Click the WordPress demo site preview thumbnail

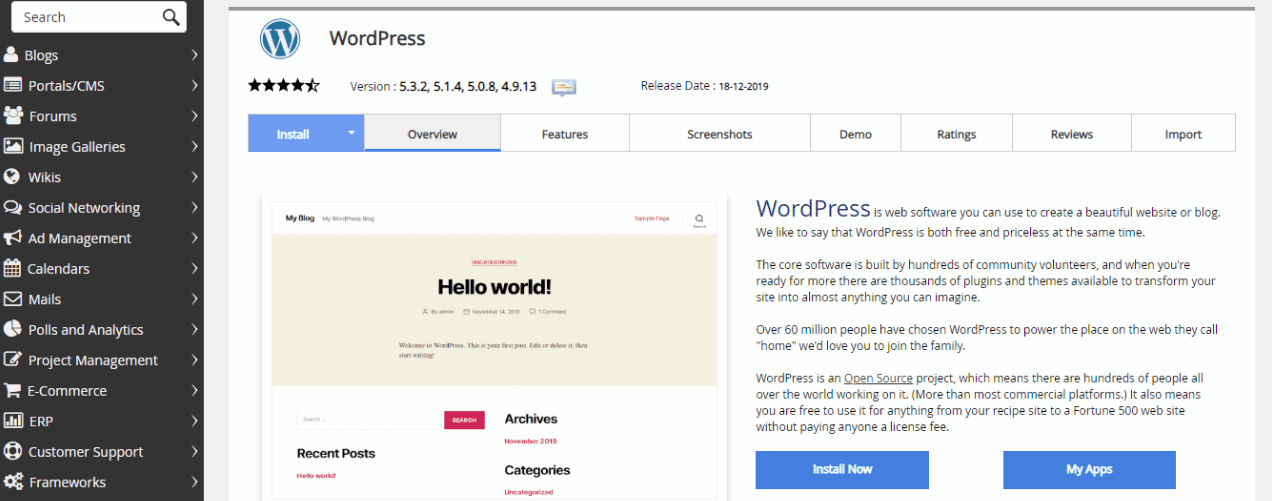[494, 350]
